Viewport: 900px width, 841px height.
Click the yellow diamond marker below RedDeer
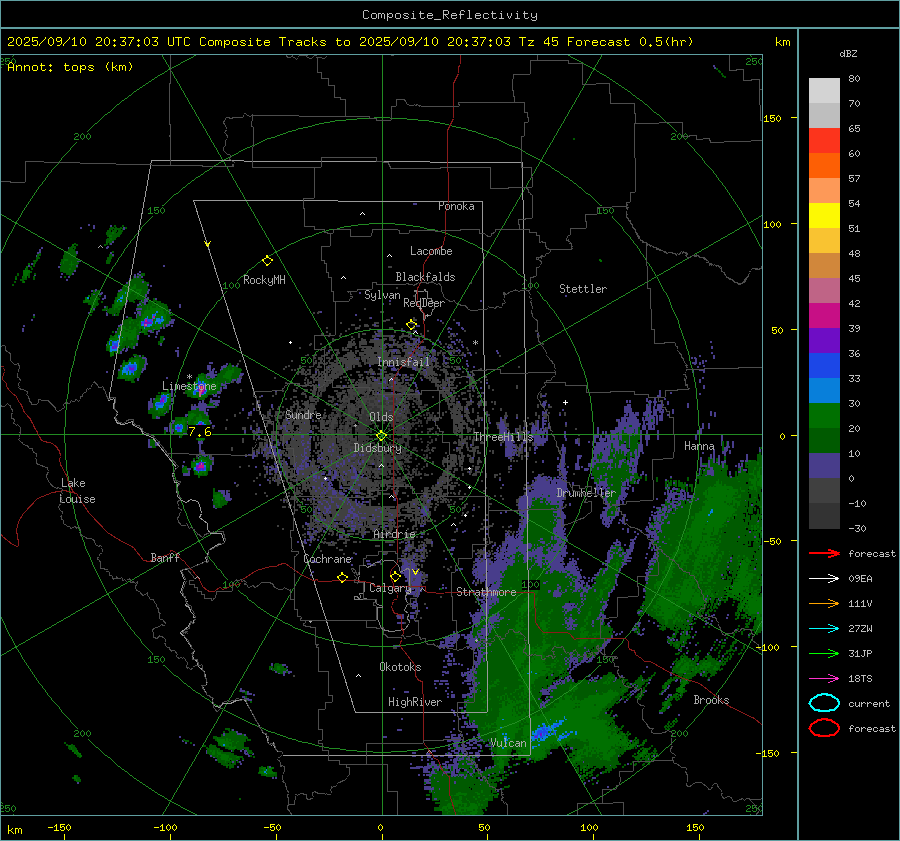(411, 325)
